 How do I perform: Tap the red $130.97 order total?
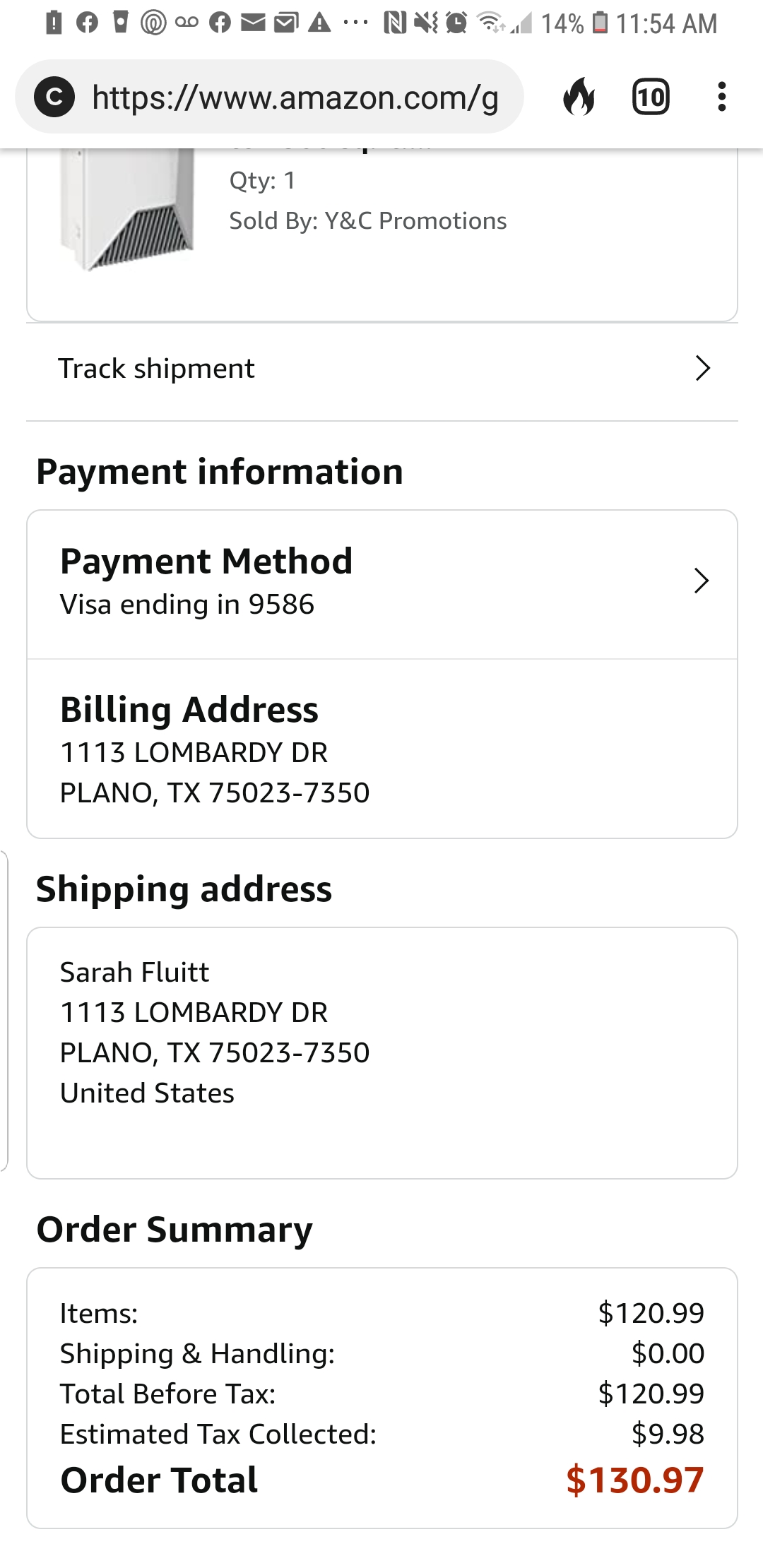pyautogui.click(x=634, y=1480)
